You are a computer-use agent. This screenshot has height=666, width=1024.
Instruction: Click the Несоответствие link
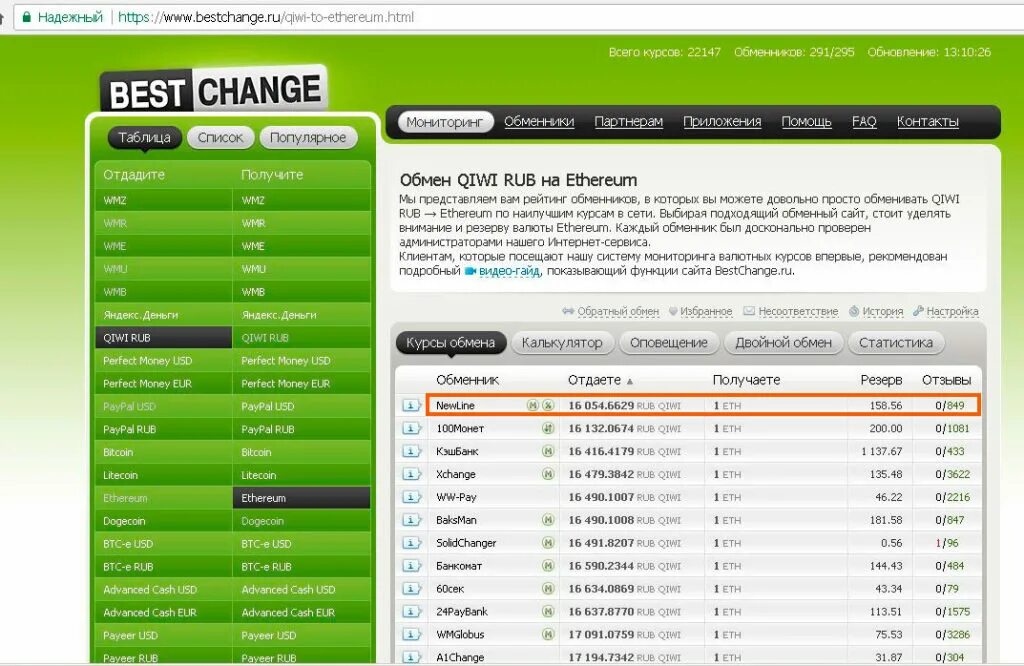pos(798,311)
